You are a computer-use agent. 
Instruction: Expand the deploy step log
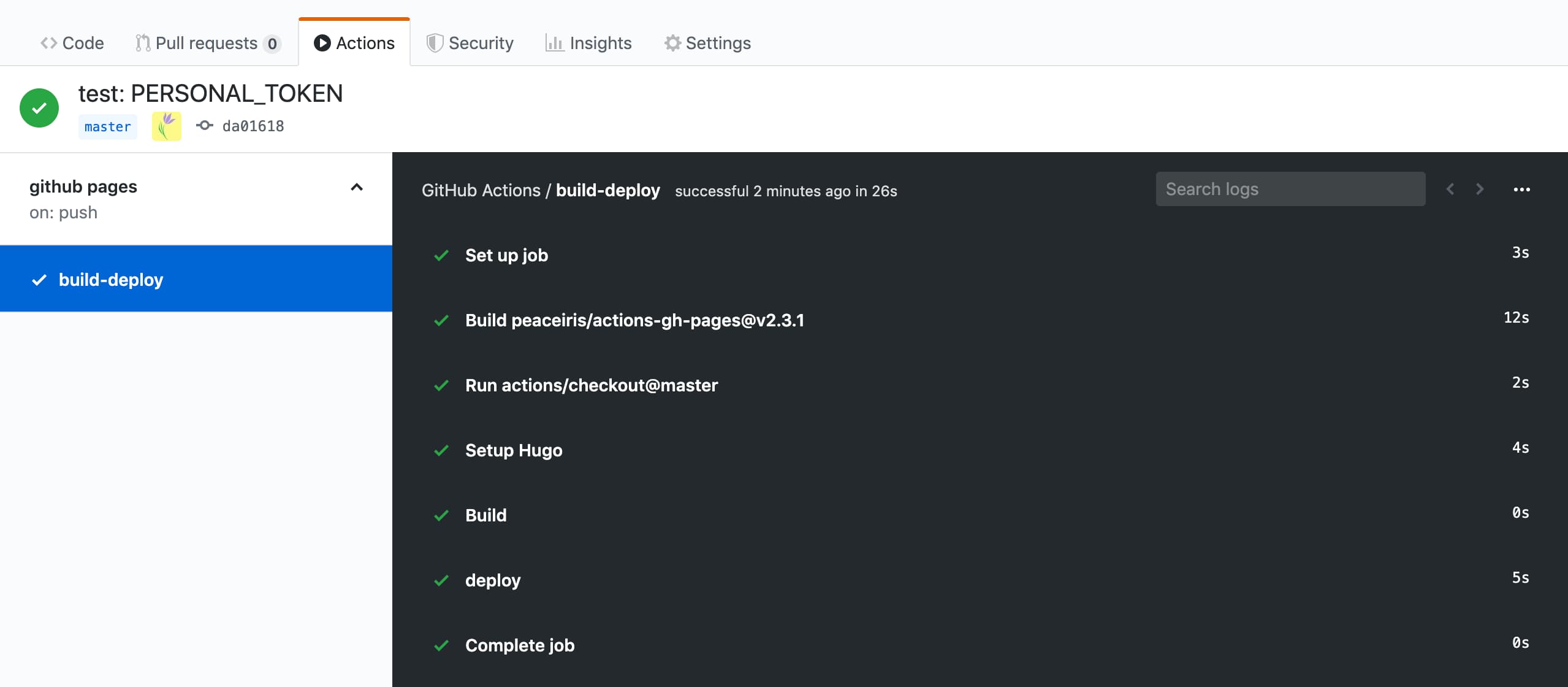click(x=492, y=580)
